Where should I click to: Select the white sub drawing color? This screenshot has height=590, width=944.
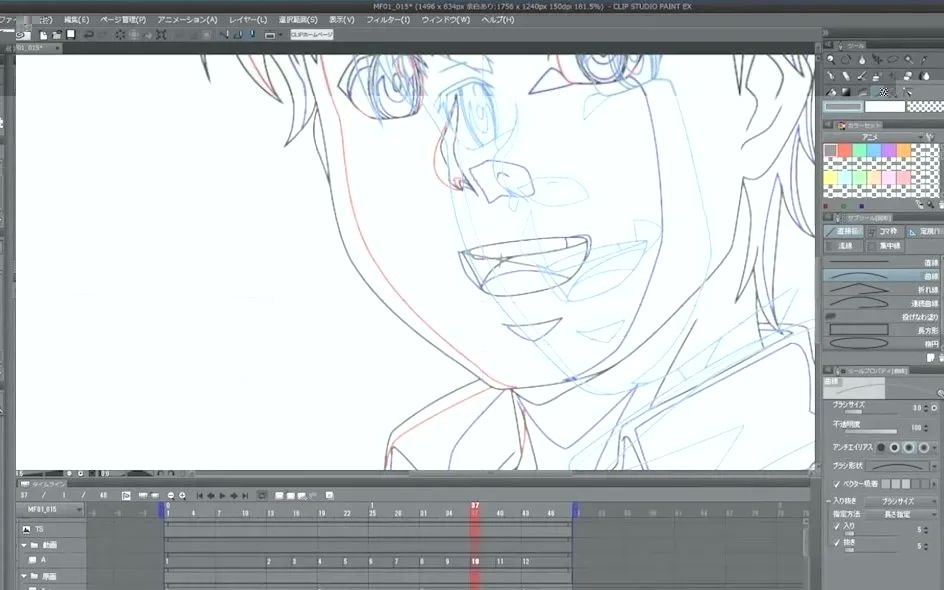[x=885, y=107]
